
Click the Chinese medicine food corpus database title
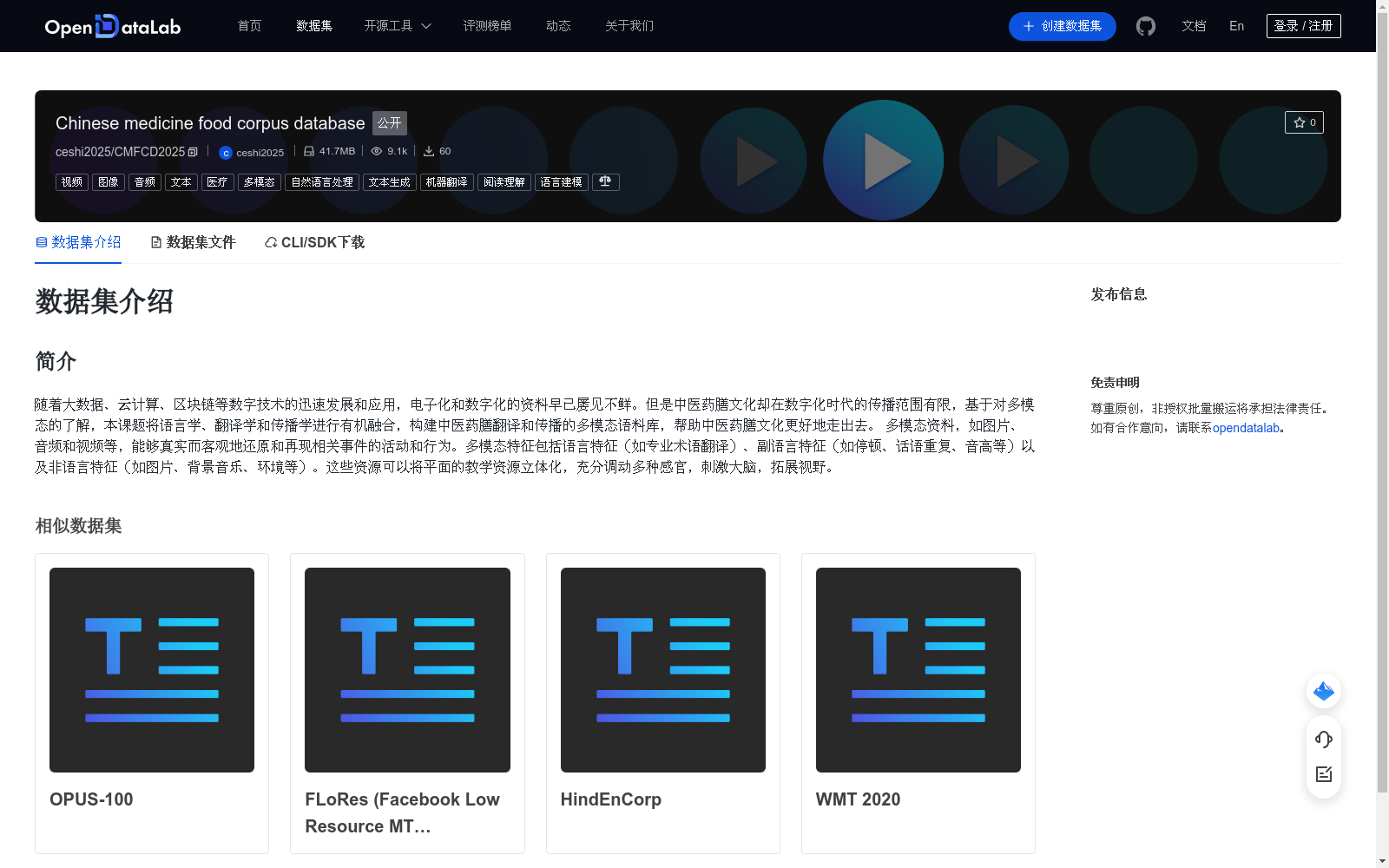tap(210, 123)
